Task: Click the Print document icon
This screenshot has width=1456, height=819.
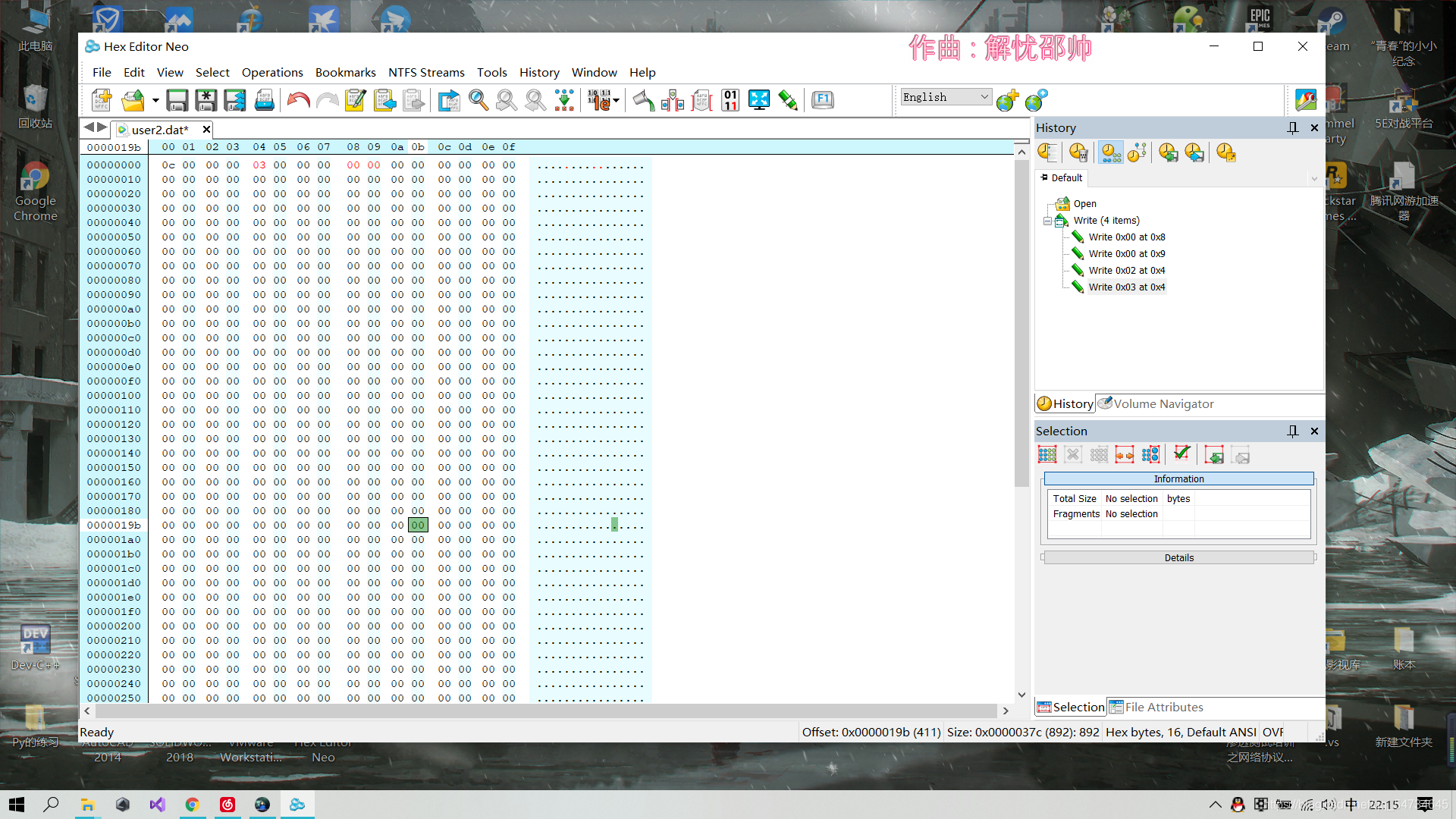Action: click(264, 100)
